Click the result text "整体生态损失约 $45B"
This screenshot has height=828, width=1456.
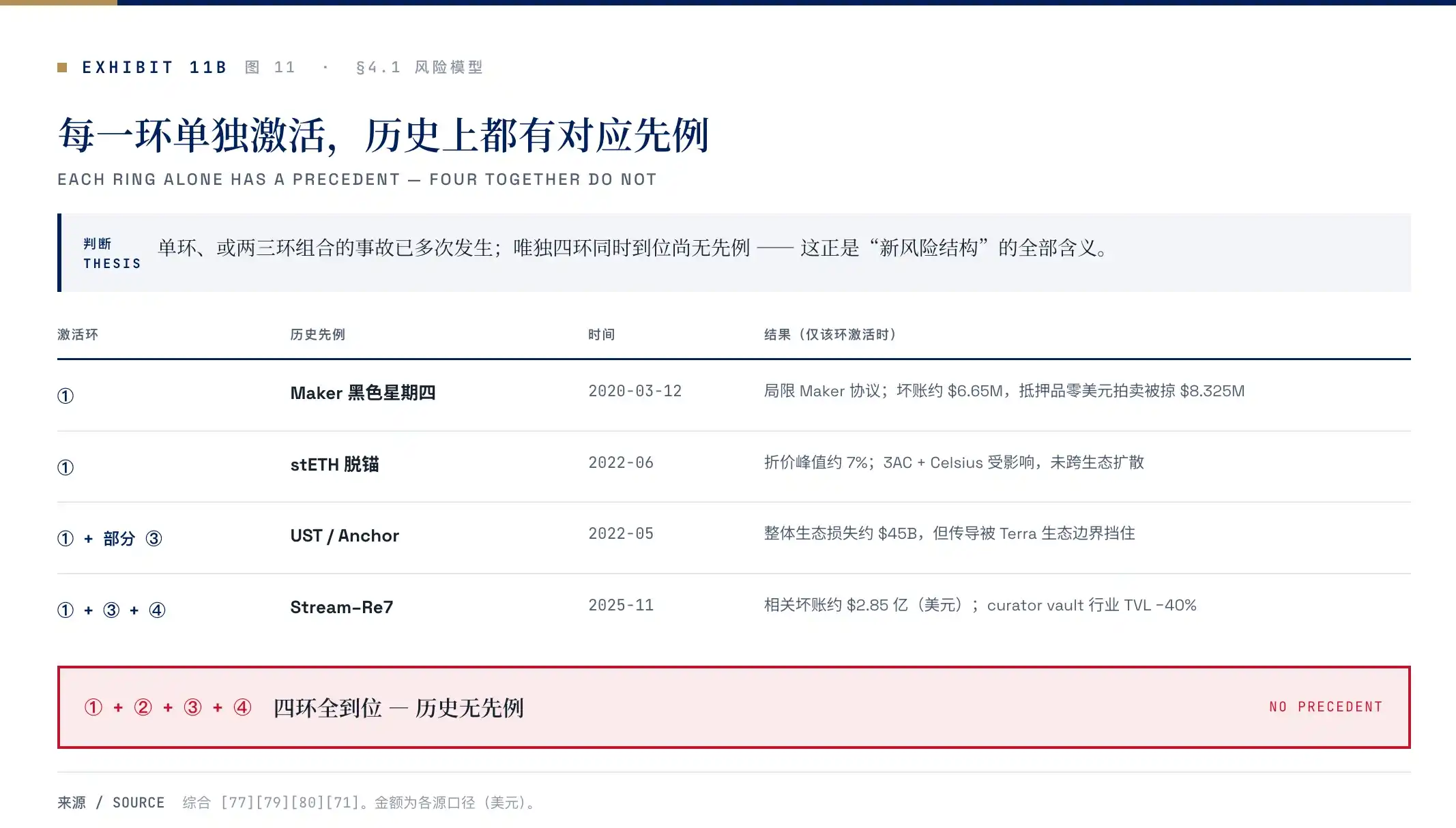coord(950,533)
